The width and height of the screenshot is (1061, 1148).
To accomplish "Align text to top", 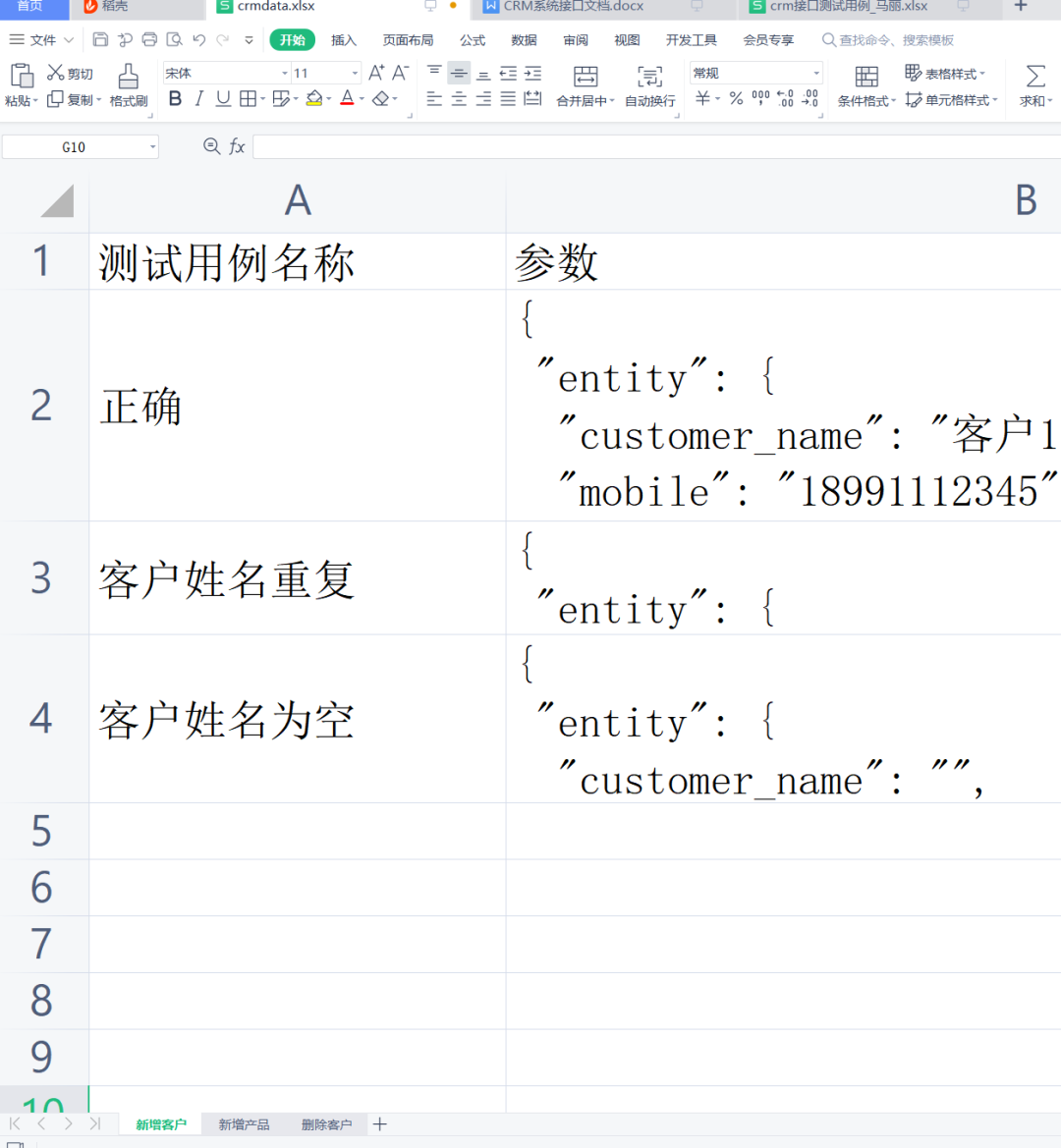I will [434, 73].
